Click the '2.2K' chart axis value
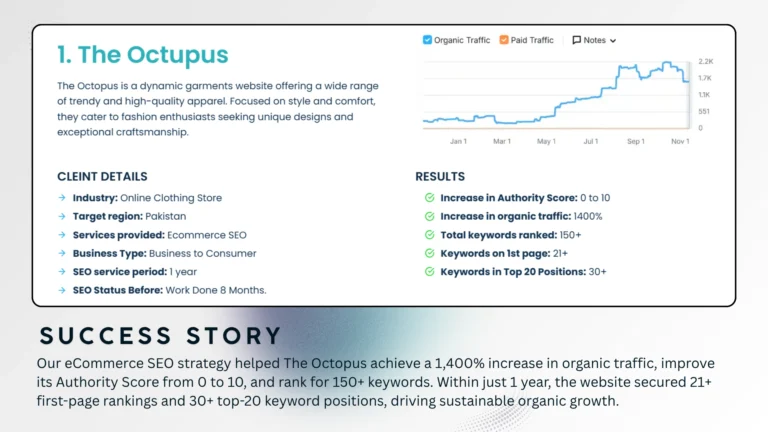The image size is (768, 432). [706, 61]
